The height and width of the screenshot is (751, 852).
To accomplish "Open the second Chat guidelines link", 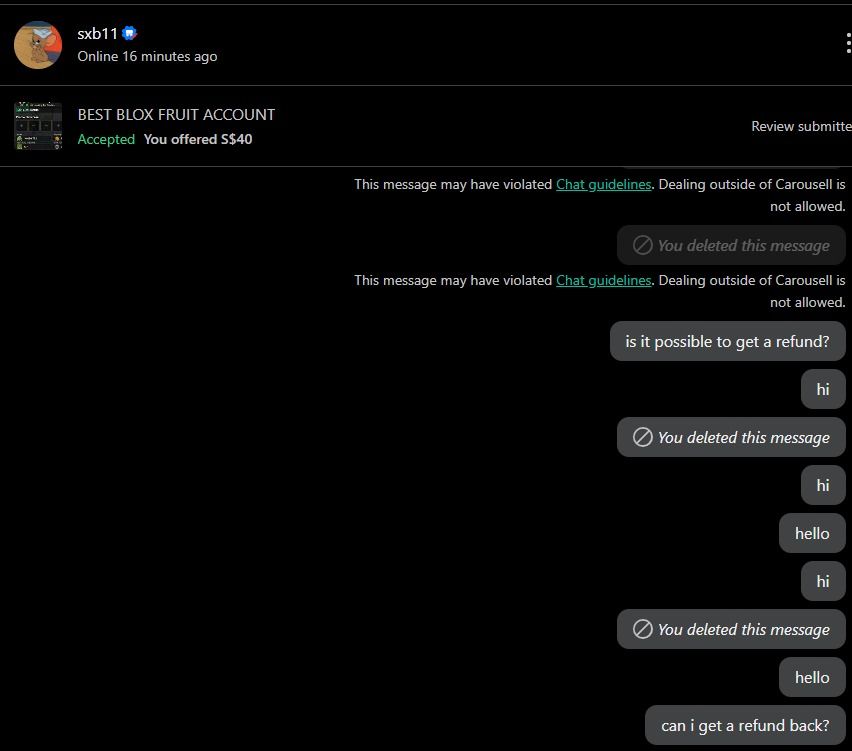I will (603, 280).
